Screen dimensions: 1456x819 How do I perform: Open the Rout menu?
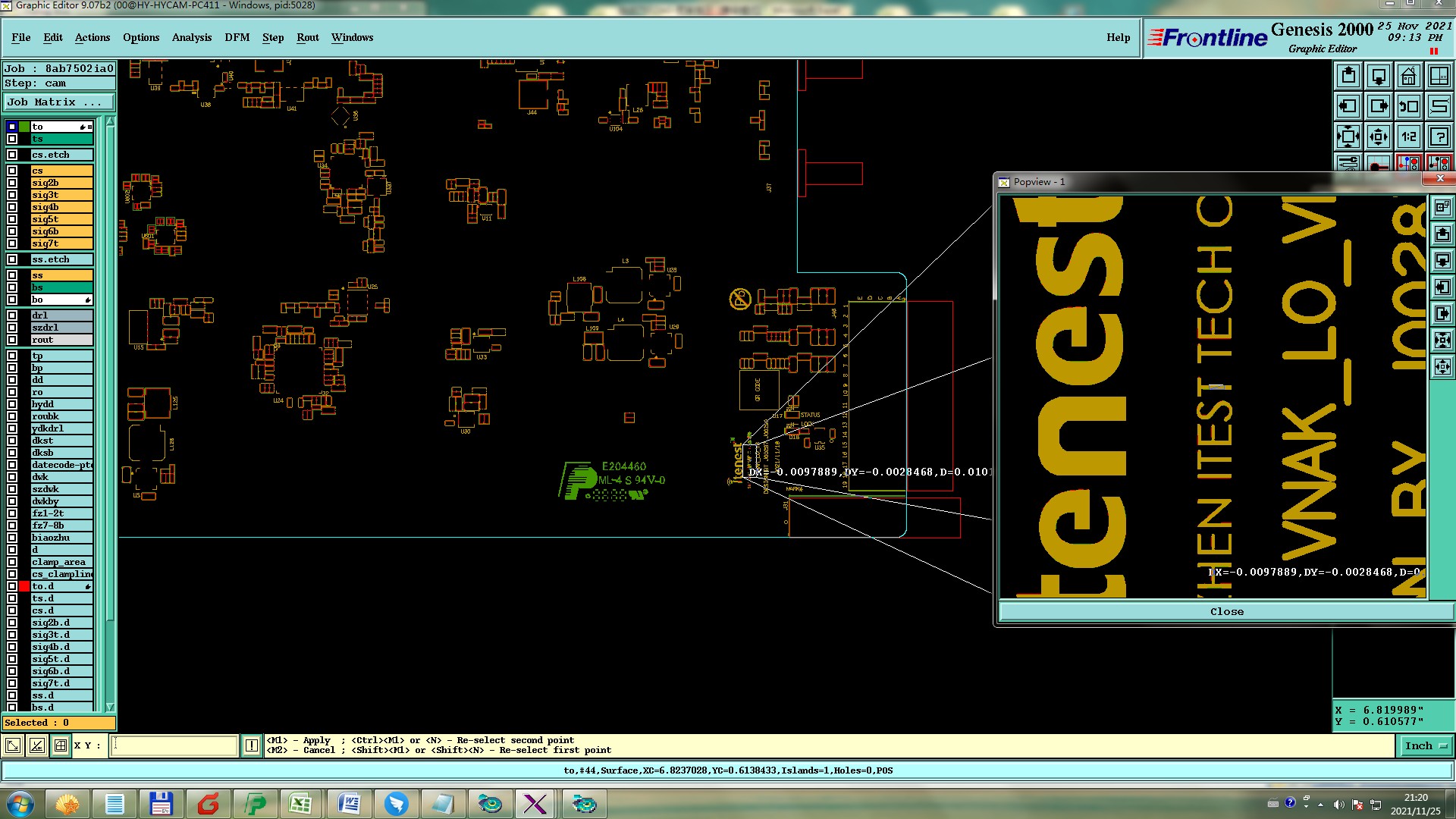coord(308,37)
